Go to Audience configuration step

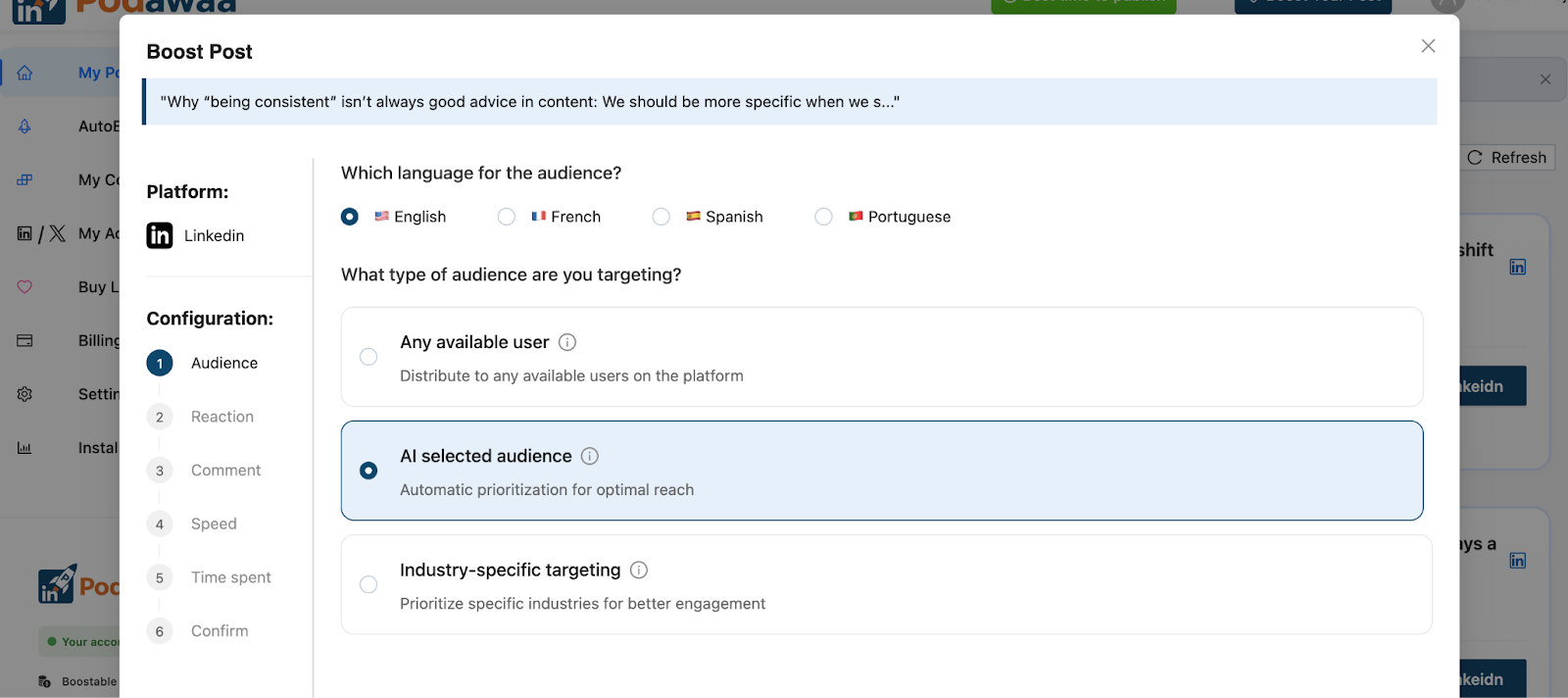pos(203,363)
